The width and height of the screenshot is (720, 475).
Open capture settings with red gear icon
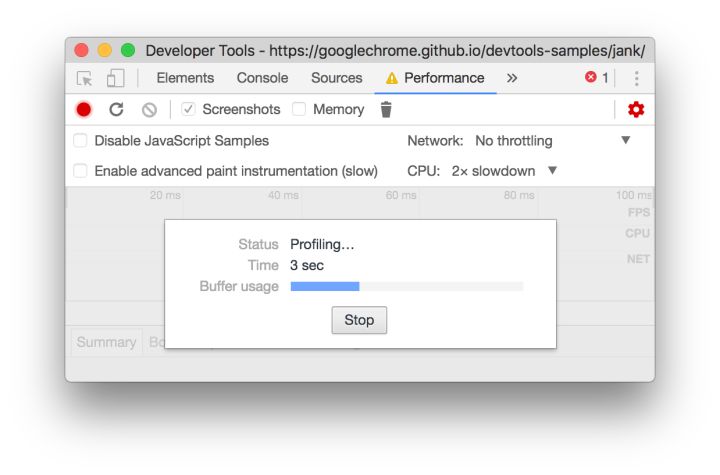[636, 109]
